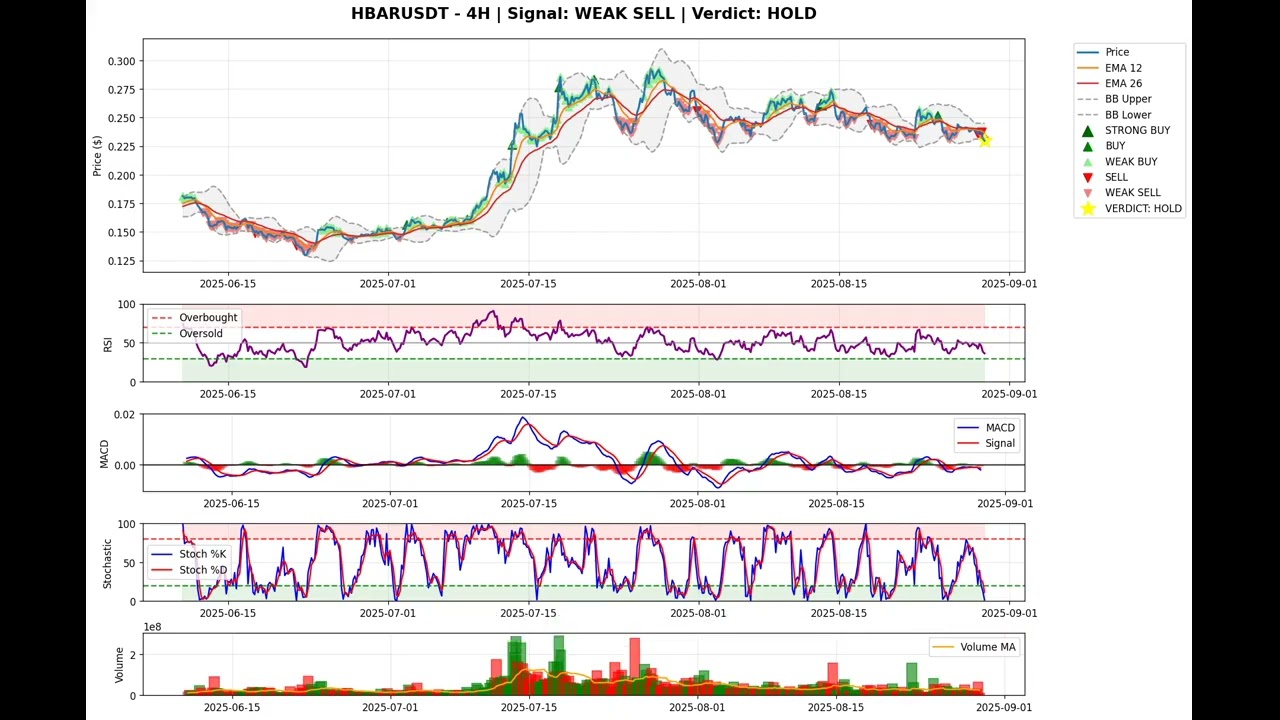Click the 0.02 tick on the MACD axis
This screenshot has width=1280, height=720.
click(125, 415)
